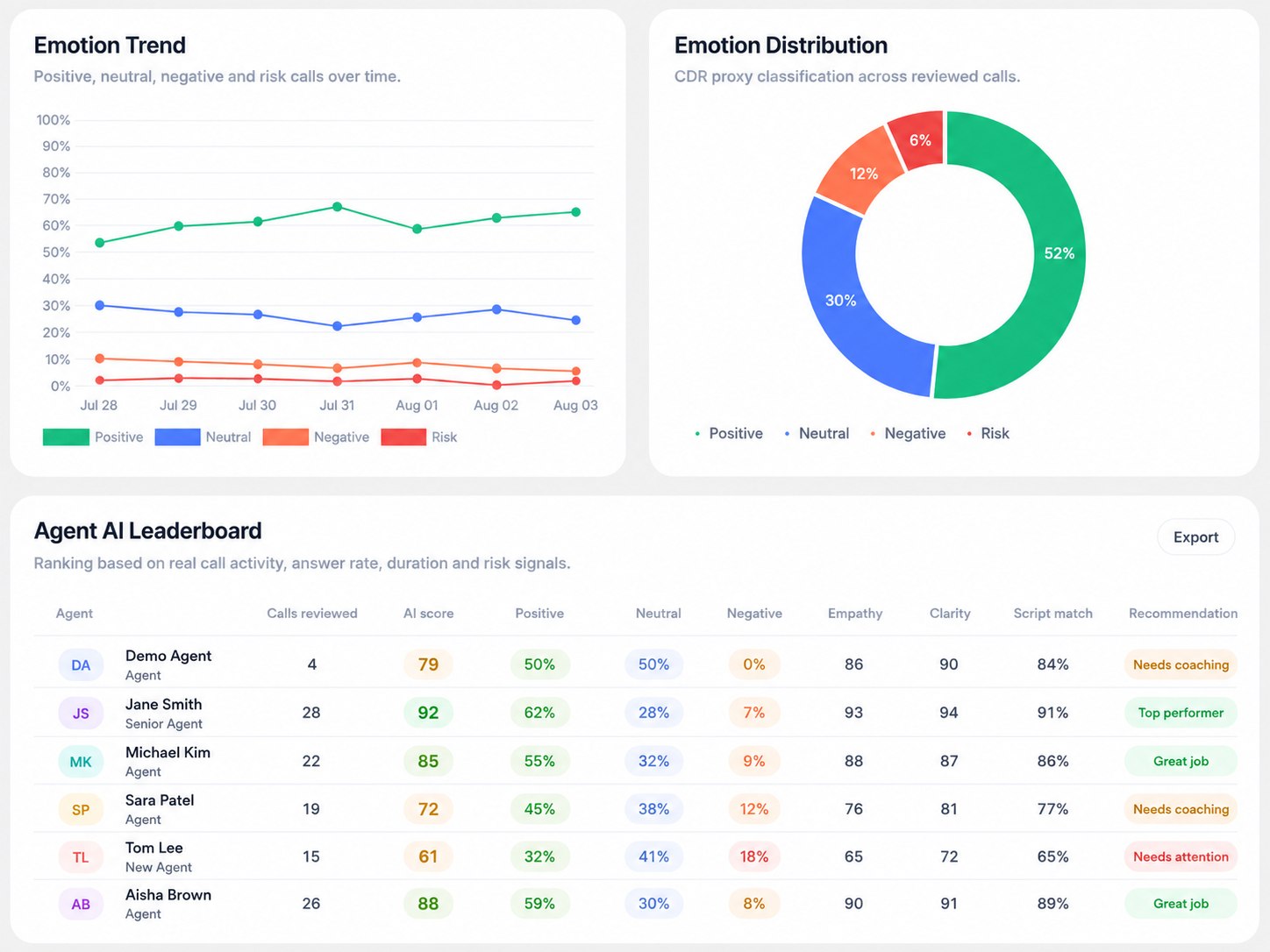This screenshot has height=952, width=1270.
Task: Click the JS avatar for Jane Smith
Action: (81, 714)
